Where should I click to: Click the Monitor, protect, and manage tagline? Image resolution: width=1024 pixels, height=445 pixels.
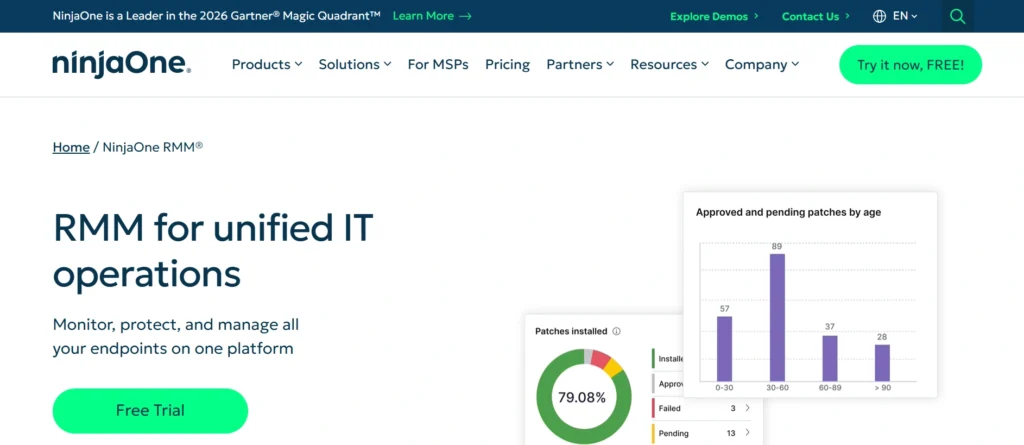[176, 337]
